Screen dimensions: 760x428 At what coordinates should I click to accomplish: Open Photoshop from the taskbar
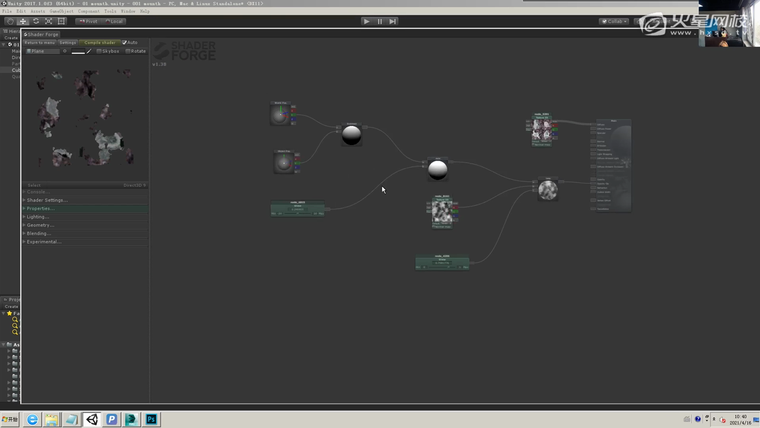point(152,420)
